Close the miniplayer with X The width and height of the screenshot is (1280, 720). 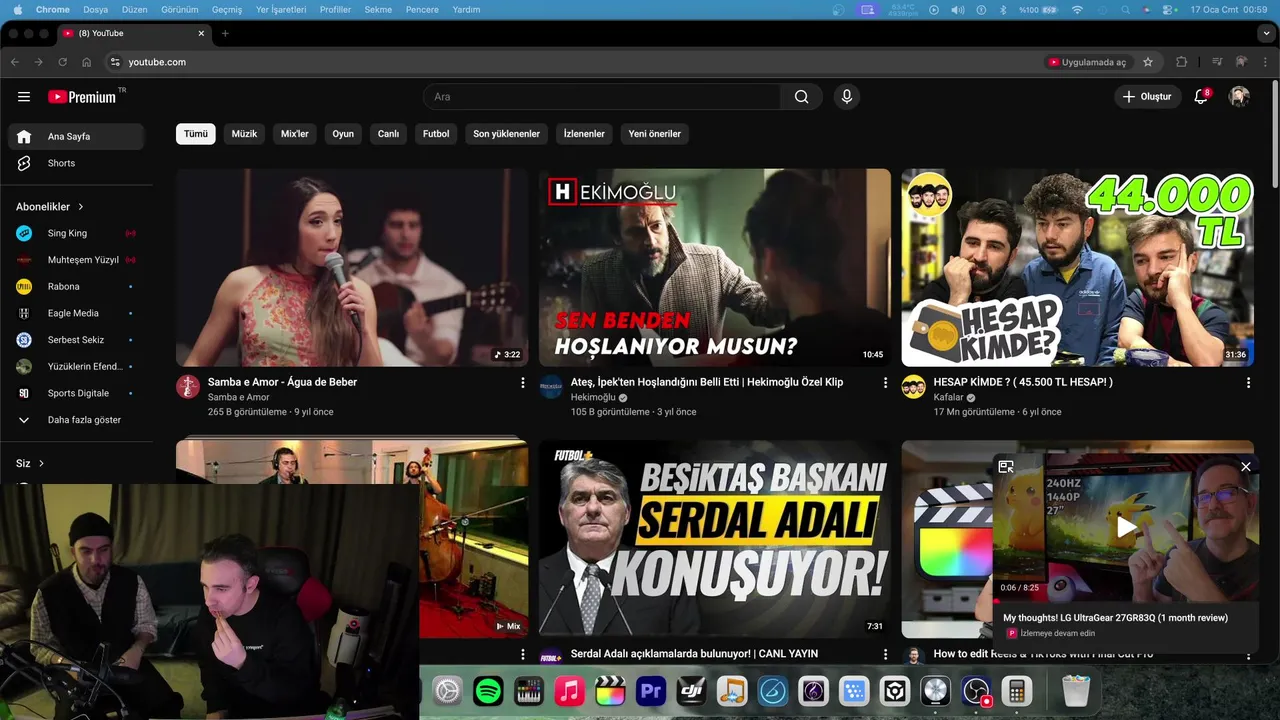(1246, 467)
